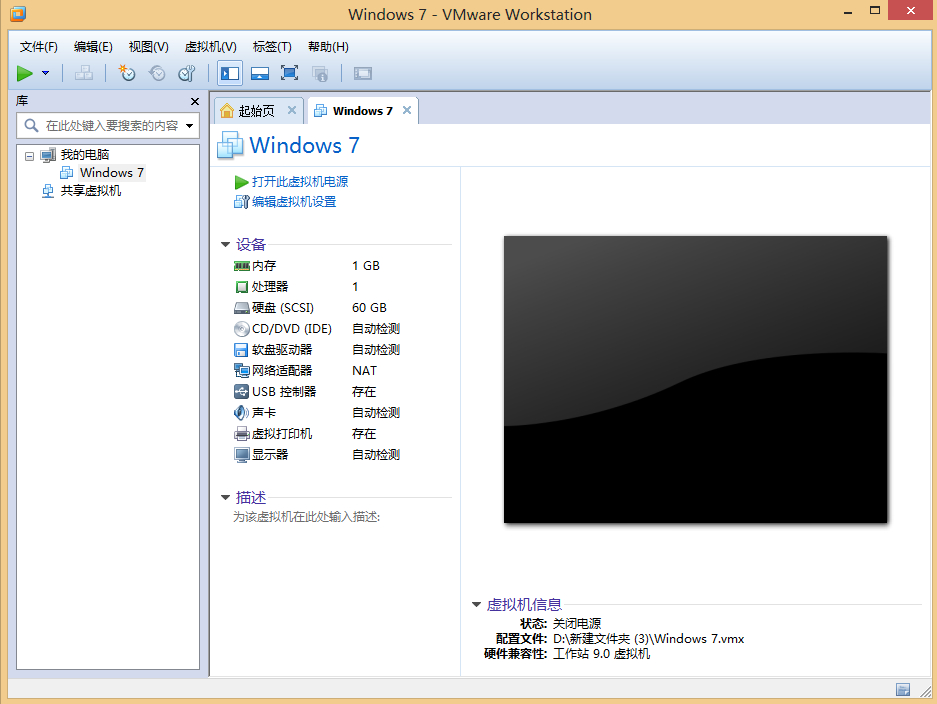Click 打开此虚拟机电源 link
The height and width of the screenshot is (704, 937).
[x=300, y=182]
